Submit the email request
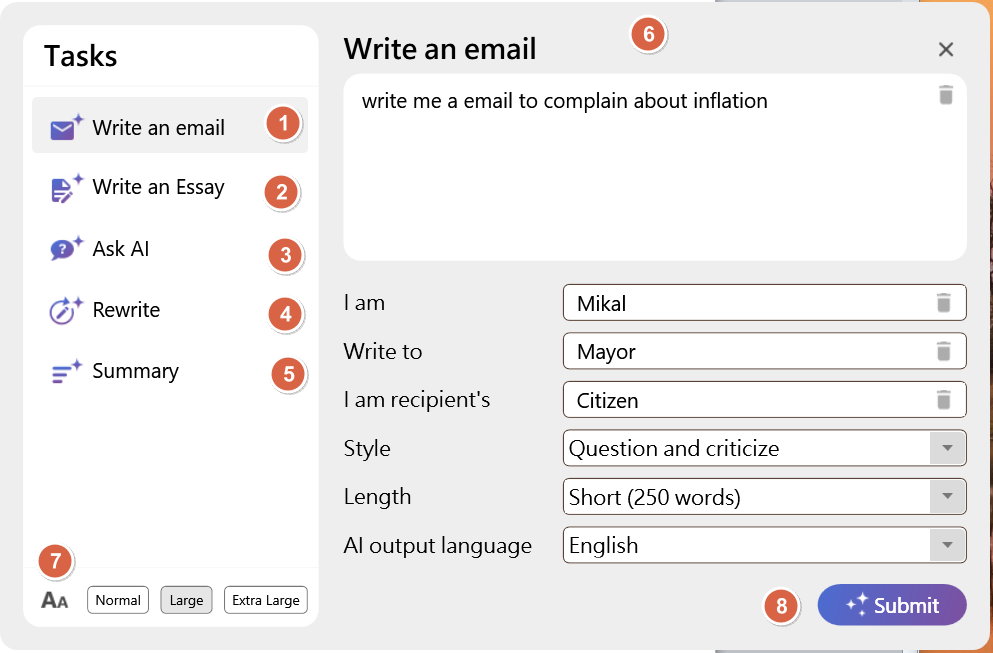 point(892,605)
